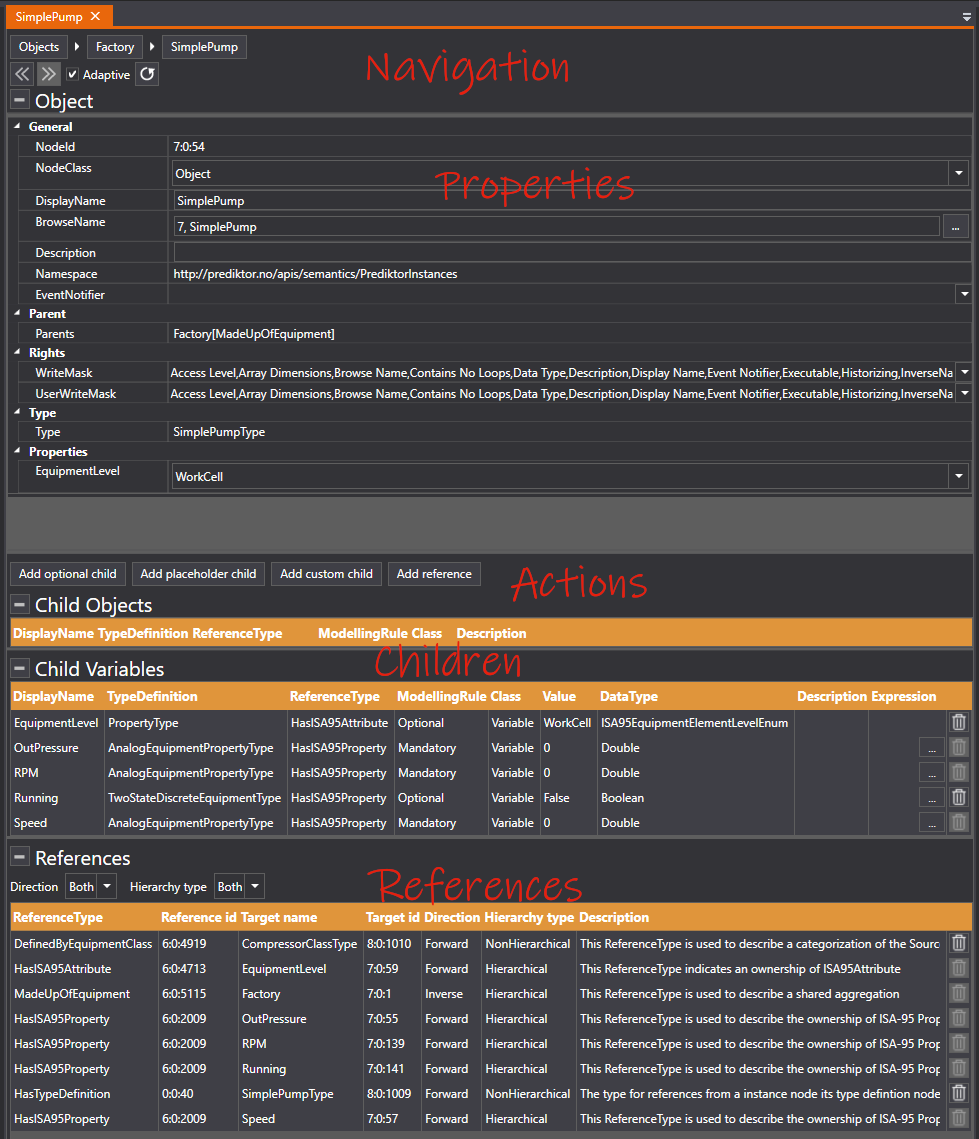Collapse the Child Variables section
The image size is (979, 1139).
coord(19,668)
